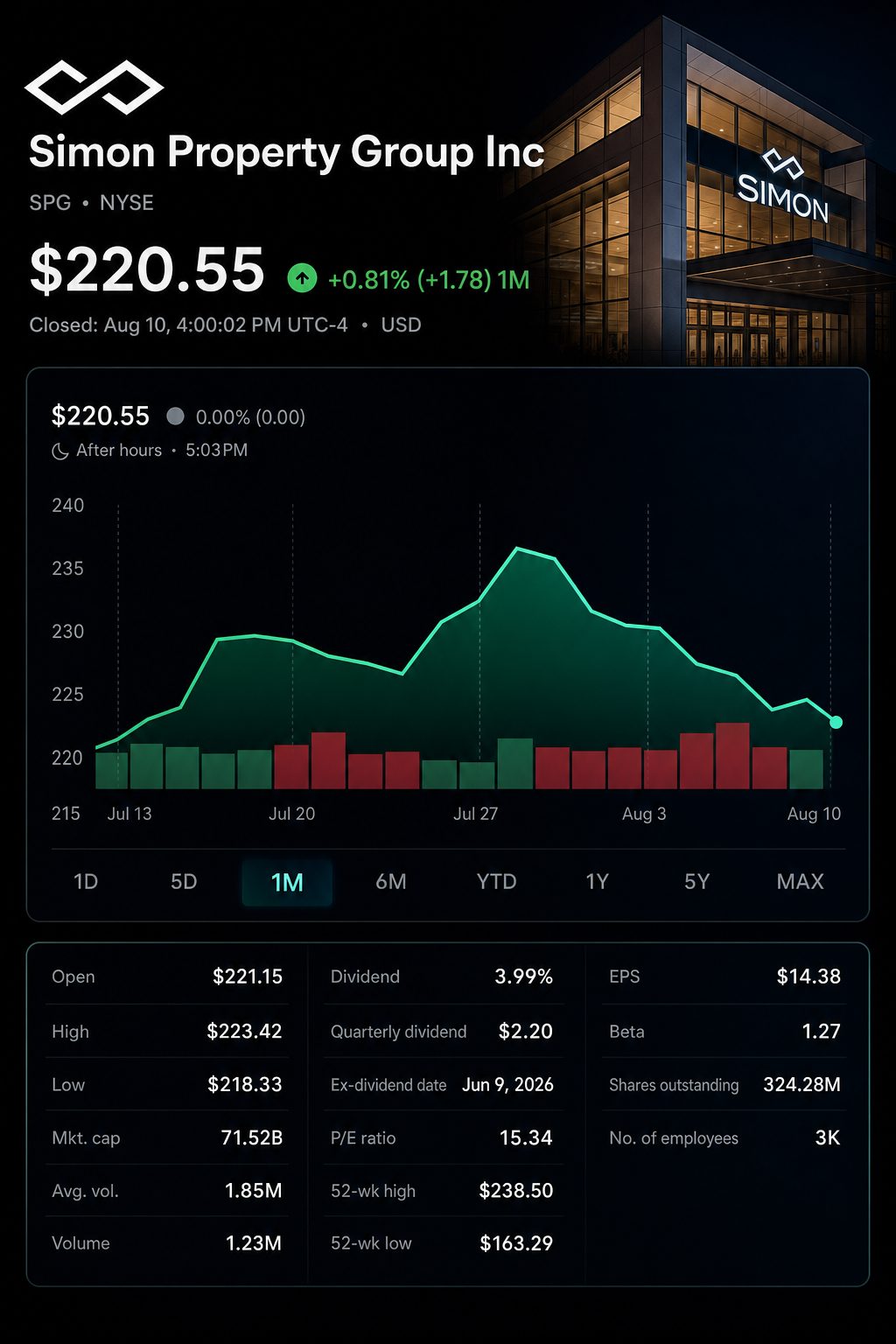This screenshot has height=1344, width=896.
Task: Click the price line peak near 235
Action: click(x=518, y=549)
